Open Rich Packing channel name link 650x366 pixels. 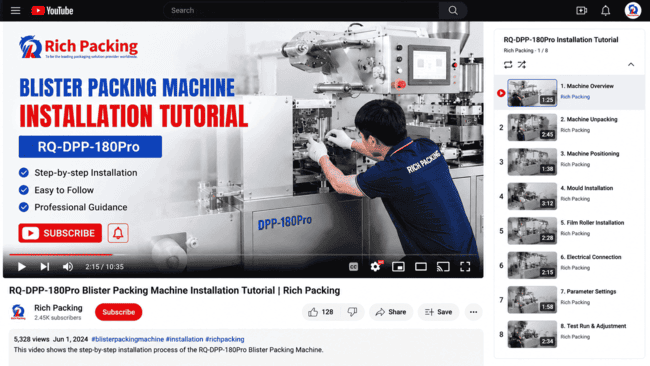click(x=58, y=308)
